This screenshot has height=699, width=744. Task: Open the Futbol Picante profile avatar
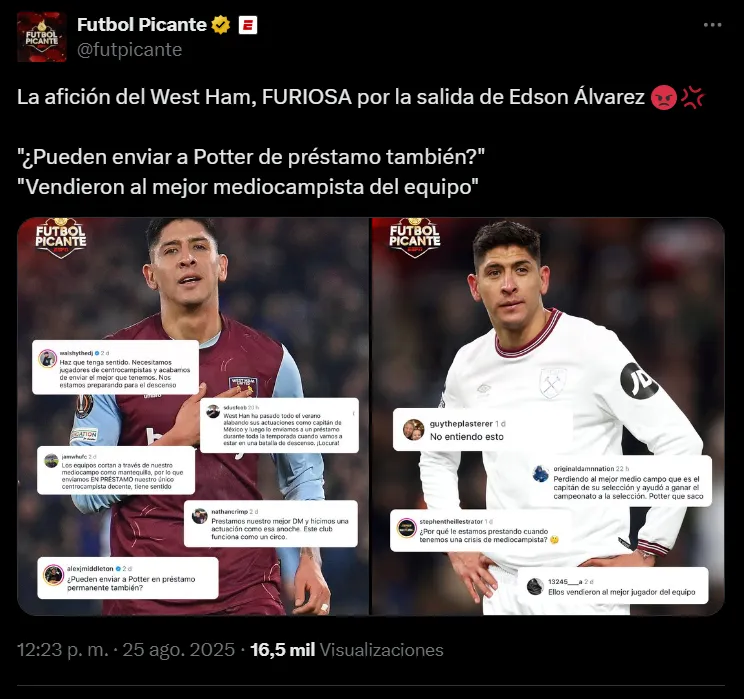tap(42, 37)
